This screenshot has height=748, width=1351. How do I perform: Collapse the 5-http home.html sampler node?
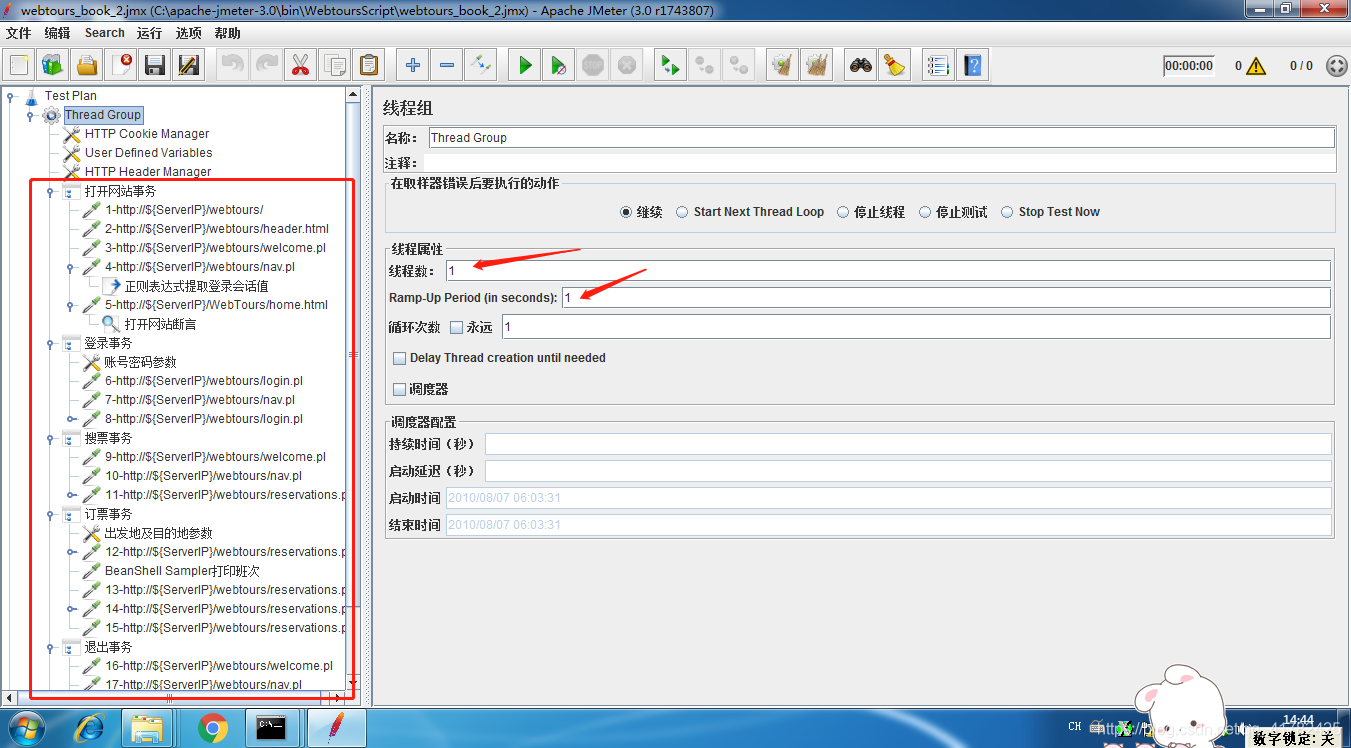[x=70, y=305]
